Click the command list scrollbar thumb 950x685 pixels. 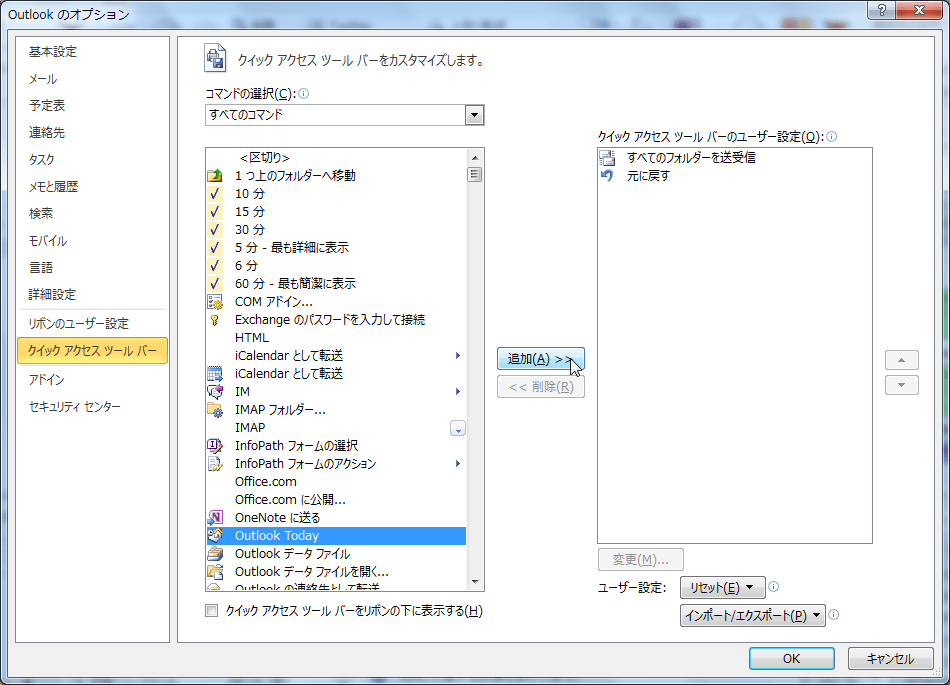click(x=474, y=174)
